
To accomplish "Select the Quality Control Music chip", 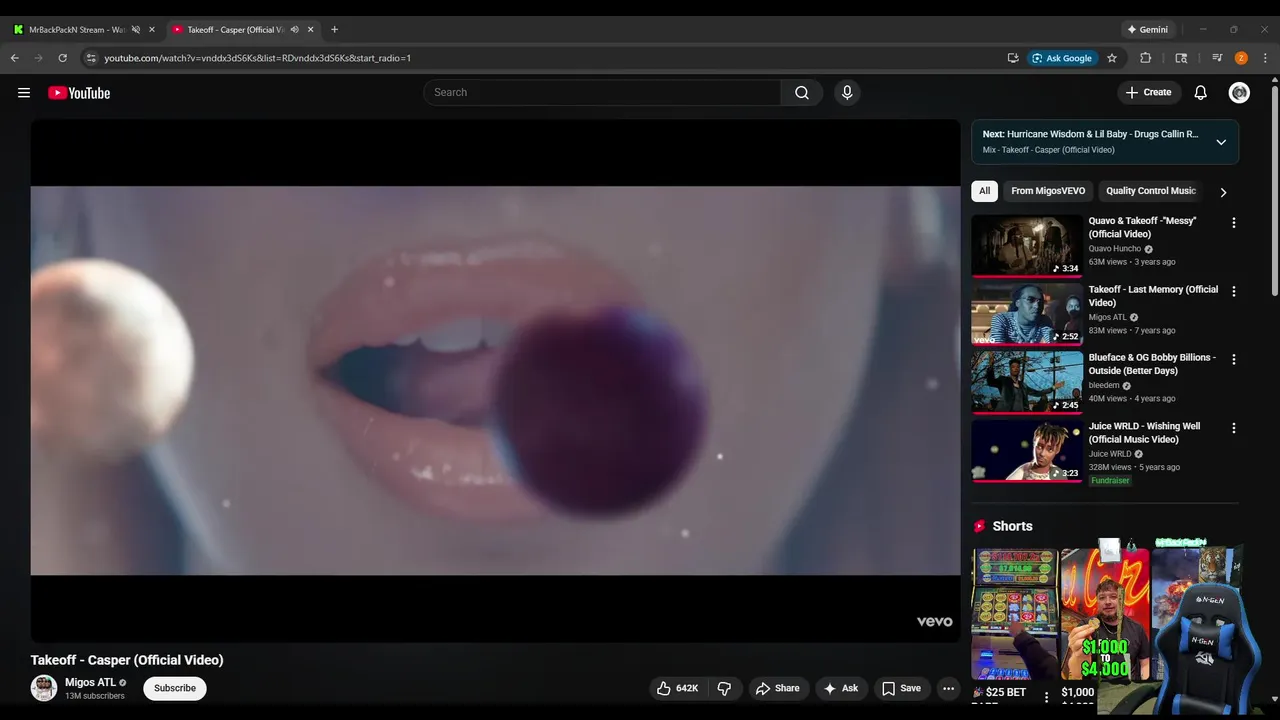I will (x=1150, y=191).
